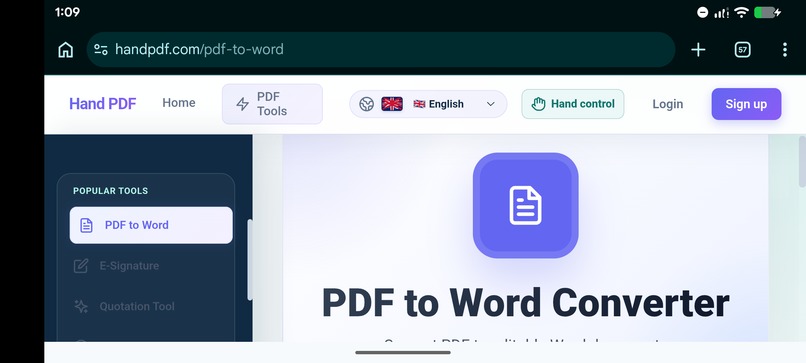Expand the English language dropdown
The image size is (806, 363).
click(428, 104)
